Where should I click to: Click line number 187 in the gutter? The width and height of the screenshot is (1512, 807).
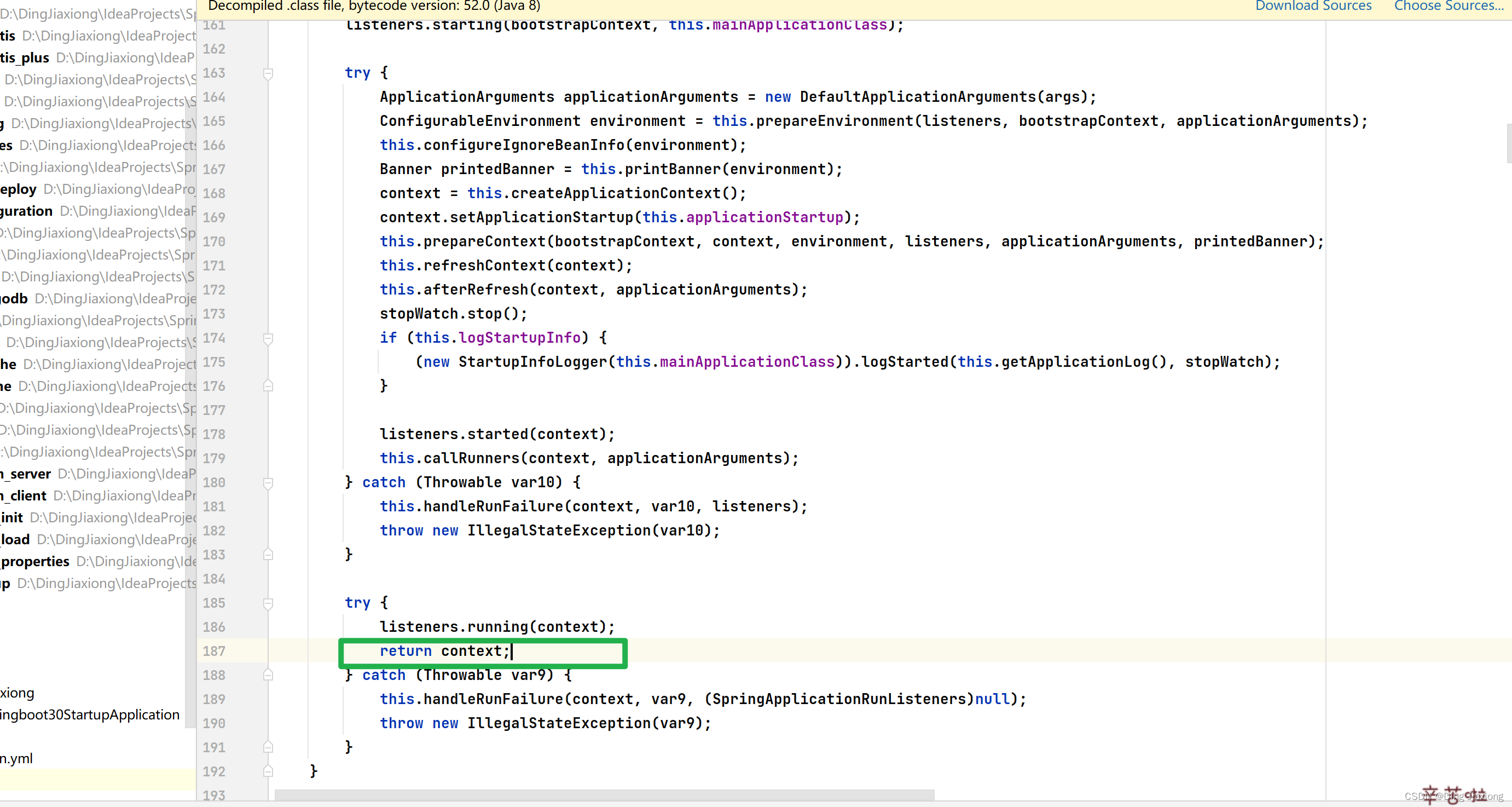213,651
